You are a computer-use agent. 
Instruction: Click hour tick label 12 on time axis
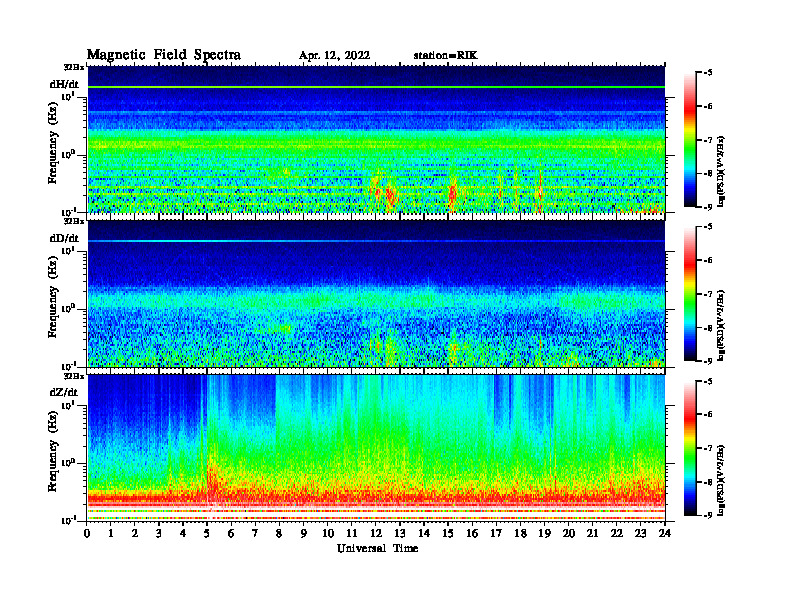point(376,533)
